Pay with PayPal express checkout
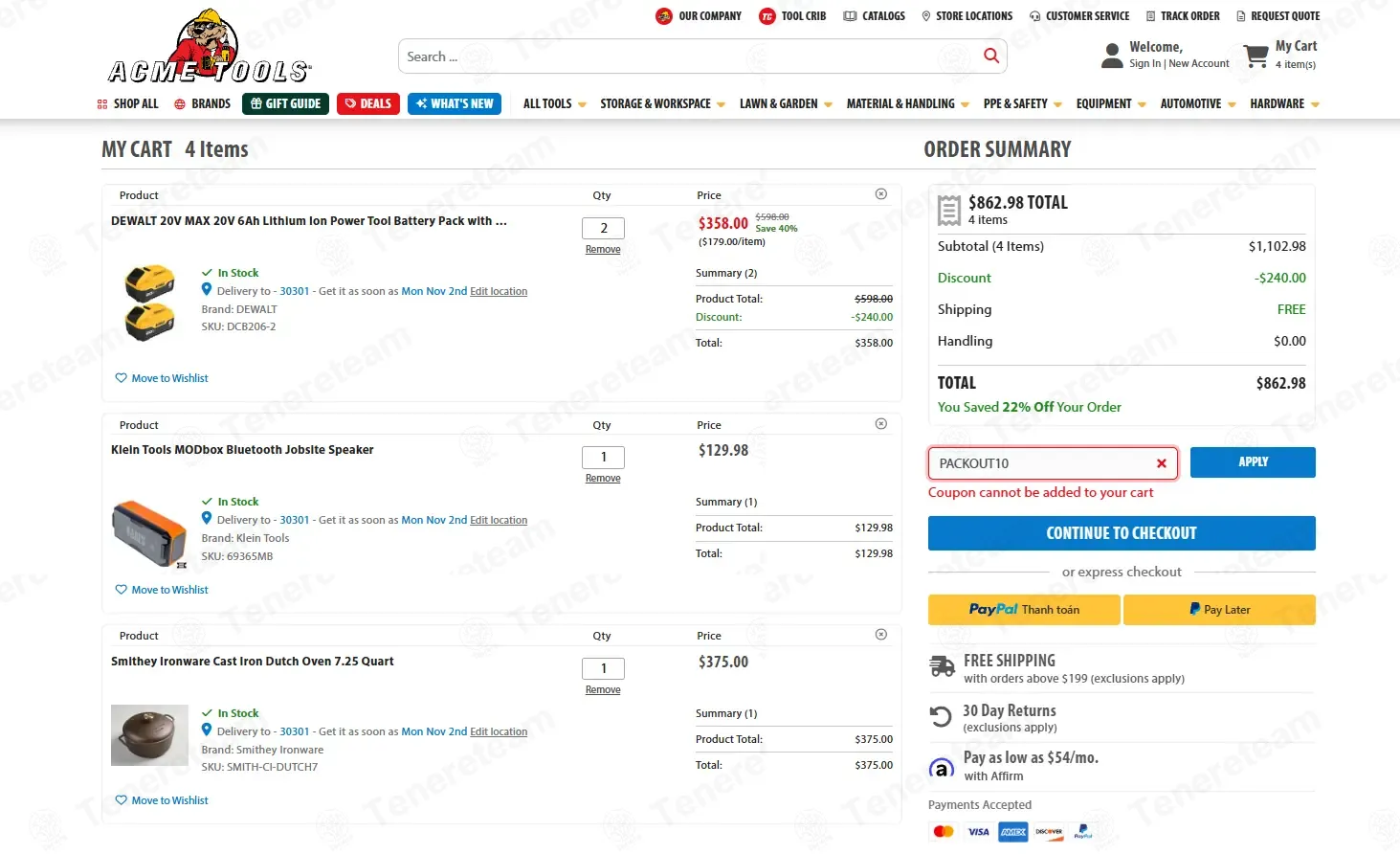The image size is (1400, 854). tap(1024, 610)
